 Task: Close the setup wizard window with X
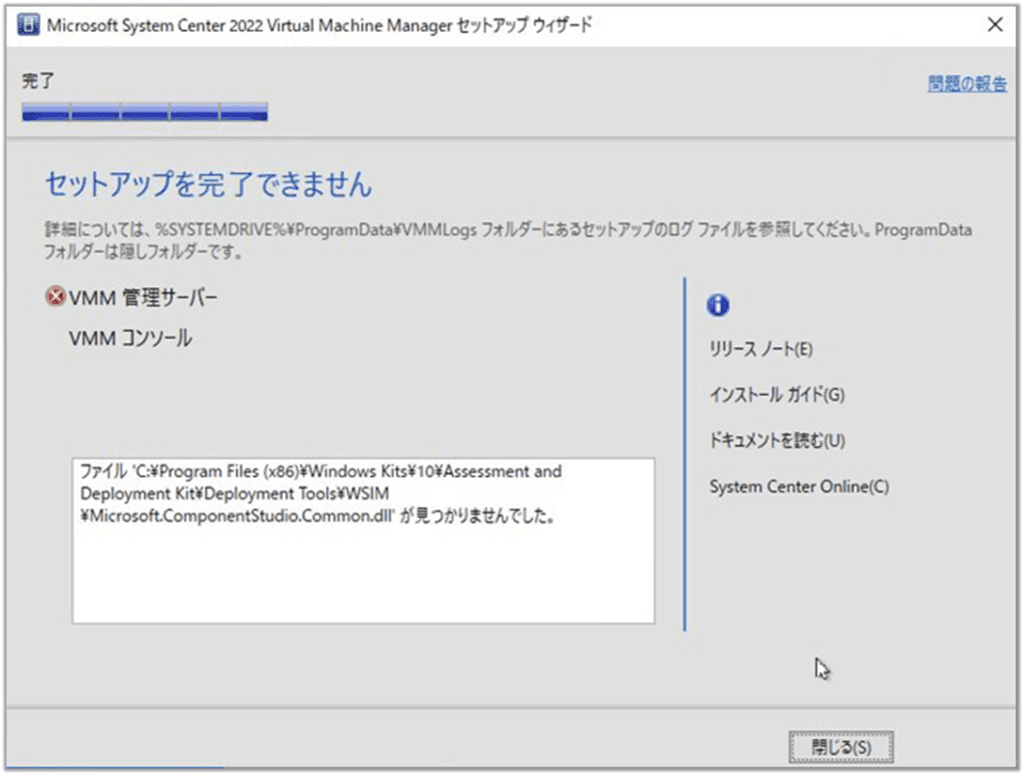[x=995, y=25]
